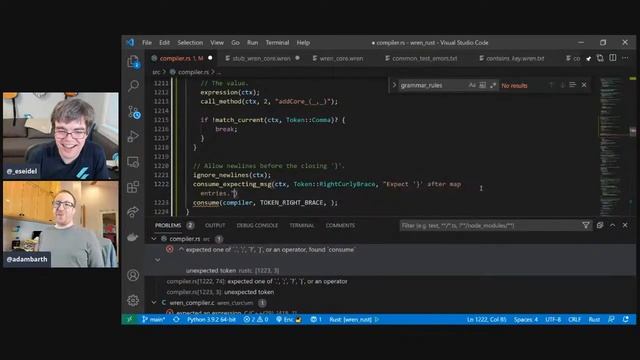Toggle Match Whole Word in the find widget
The height and width of the screenshot is (360, 640).
(482, 85)
